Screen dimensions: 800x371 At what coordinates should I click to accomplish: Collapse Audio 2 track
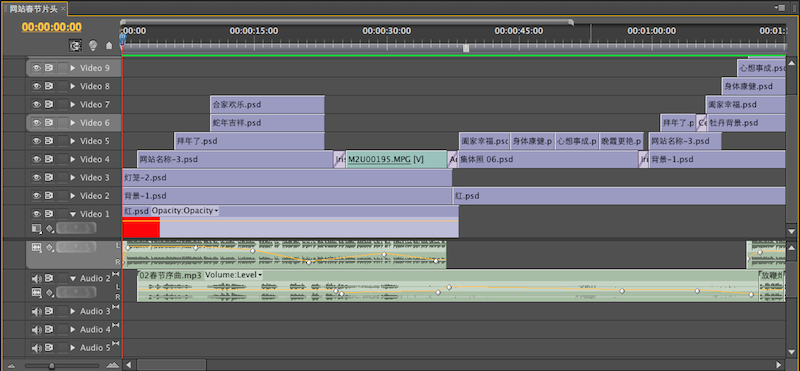pos(73,279)
